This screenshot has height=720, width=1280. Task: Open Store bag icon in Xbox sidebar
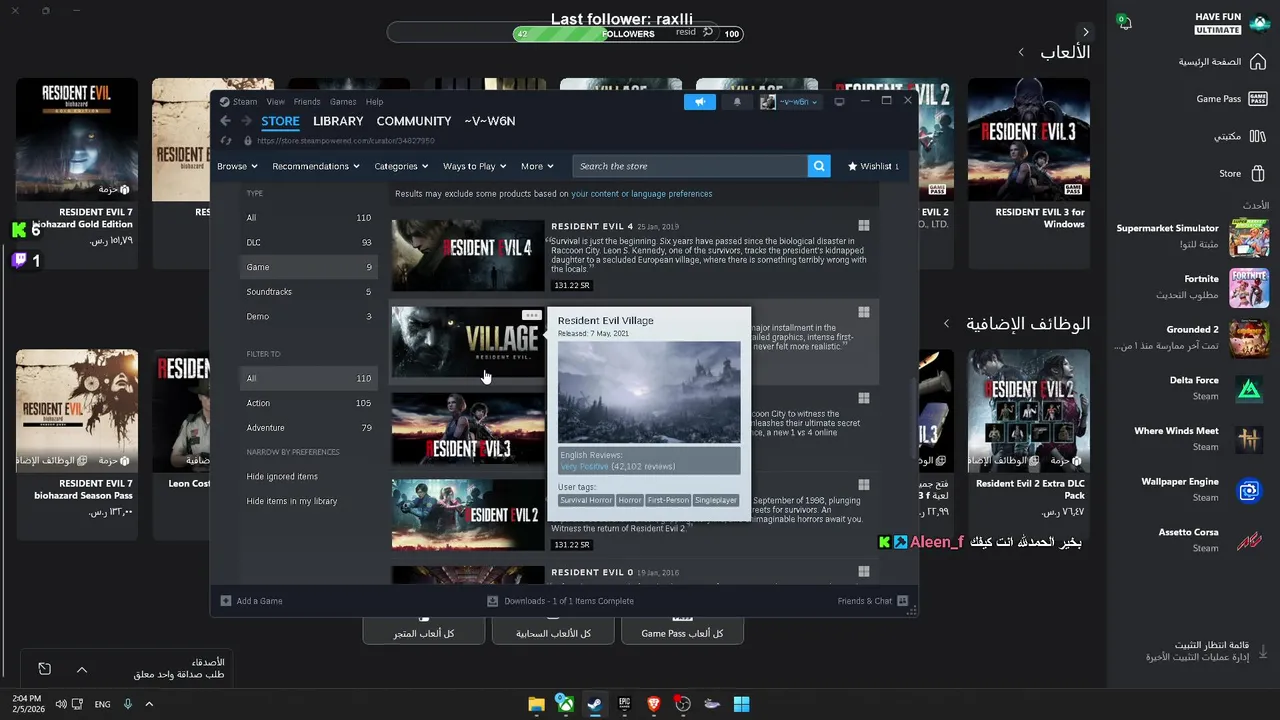pos(1258,173)
